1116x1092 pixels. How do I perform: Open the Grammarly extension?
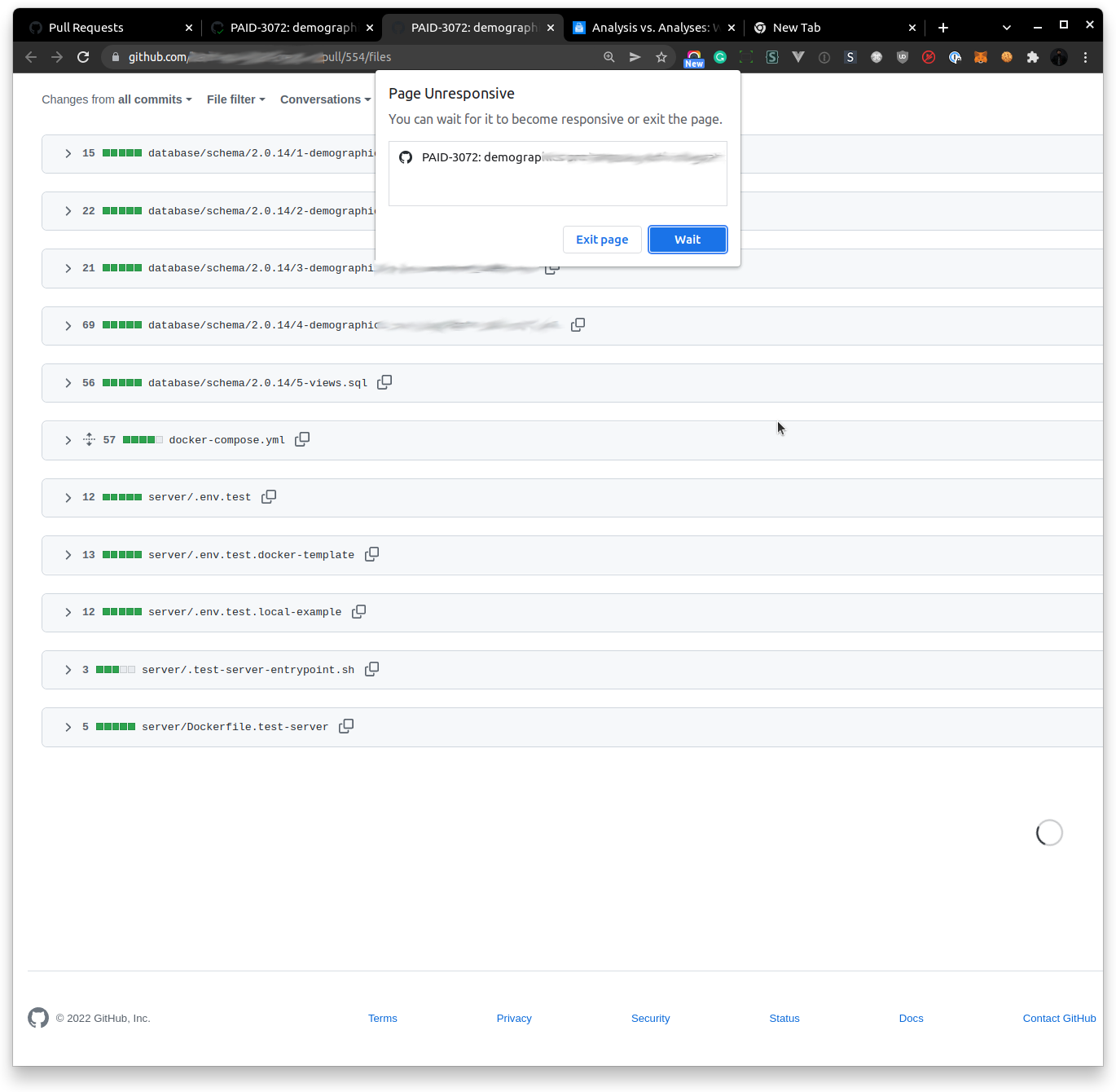(720, 57)
